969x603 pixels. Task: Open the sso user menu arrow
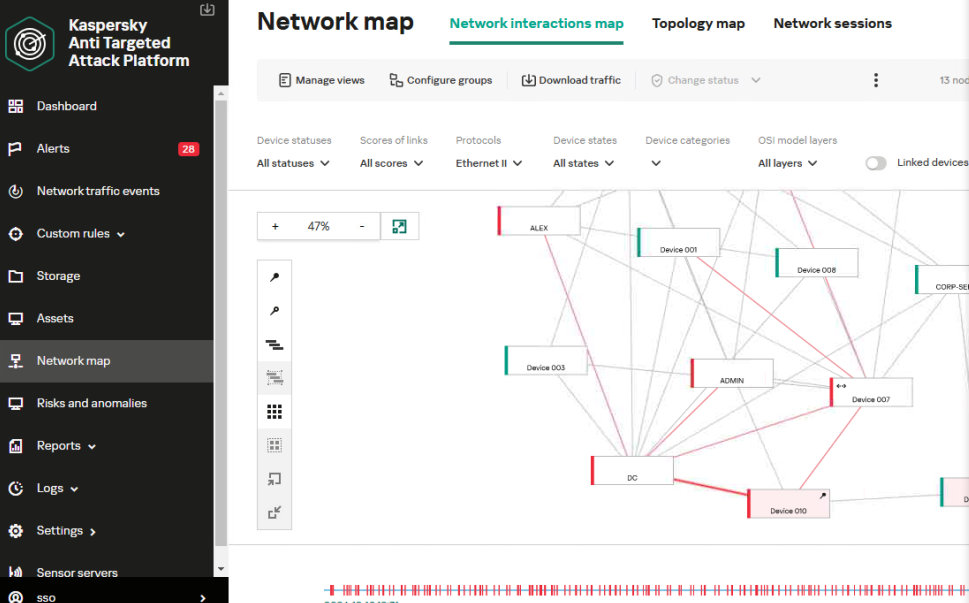[203, 597]
